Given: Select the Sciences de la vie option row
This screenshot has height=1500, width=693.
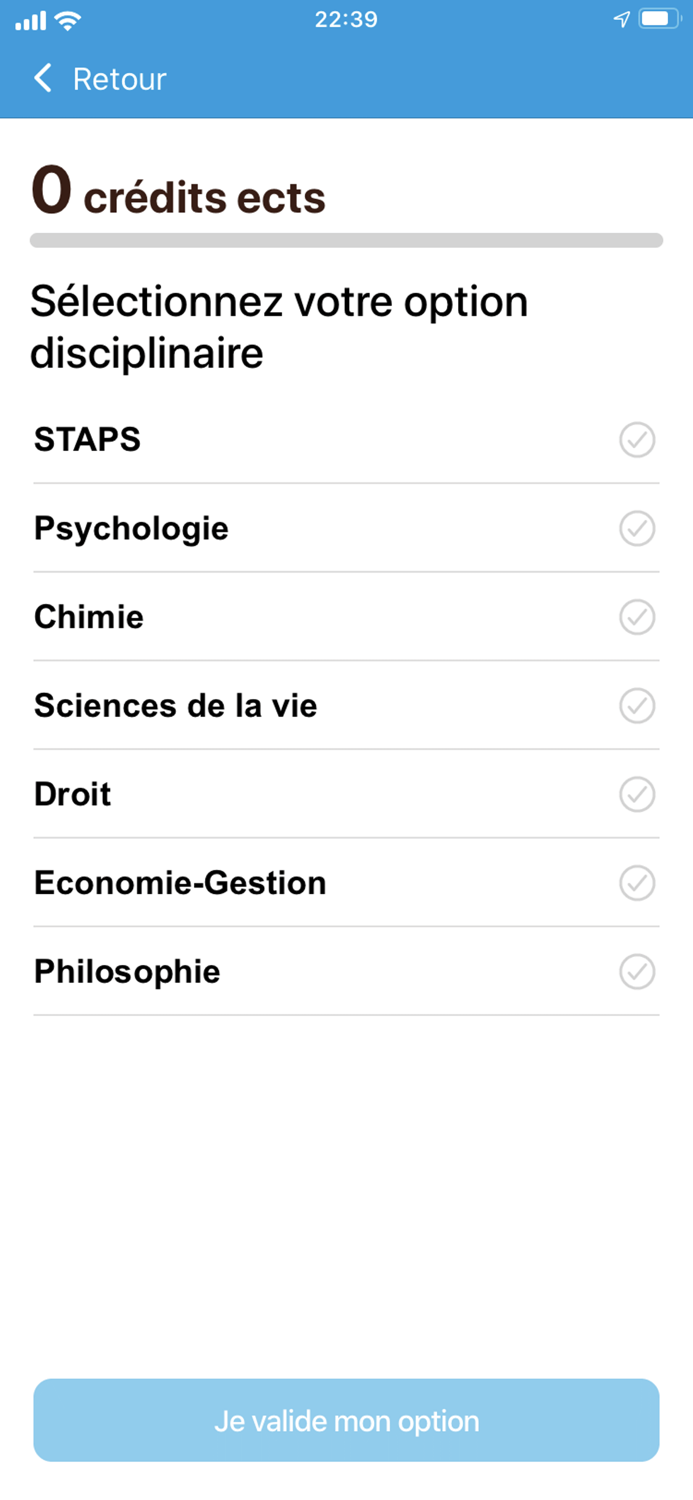Looking at the screenshot, I should [x=346, y=705].
